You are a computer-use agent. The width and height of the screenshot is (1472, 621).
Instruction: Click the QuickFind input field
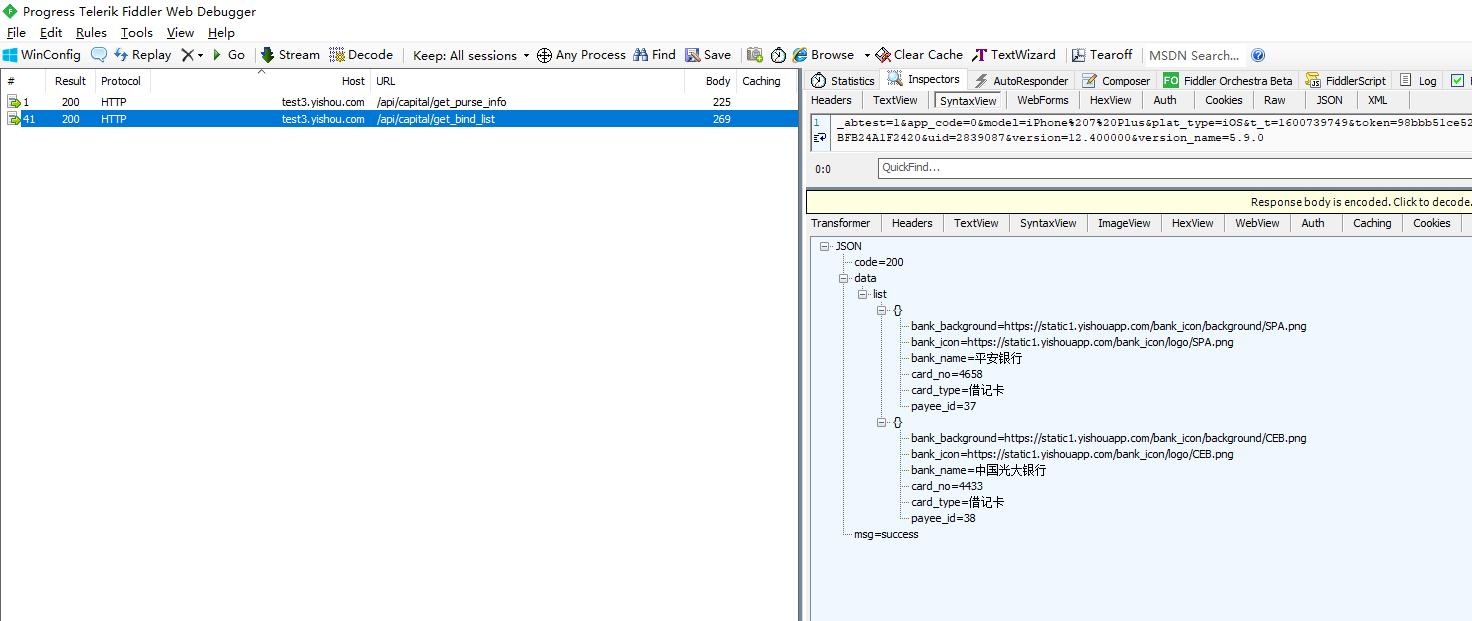[x=1174, y=168]
